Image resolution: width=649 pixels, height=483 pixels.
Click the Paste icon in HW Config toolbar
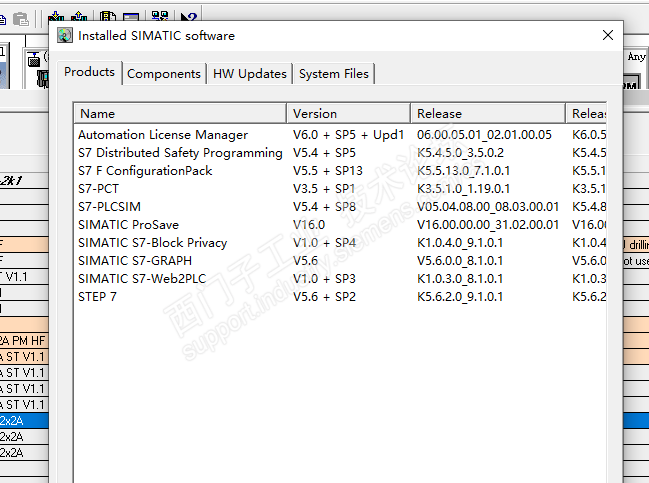click(x=20, y=19)
